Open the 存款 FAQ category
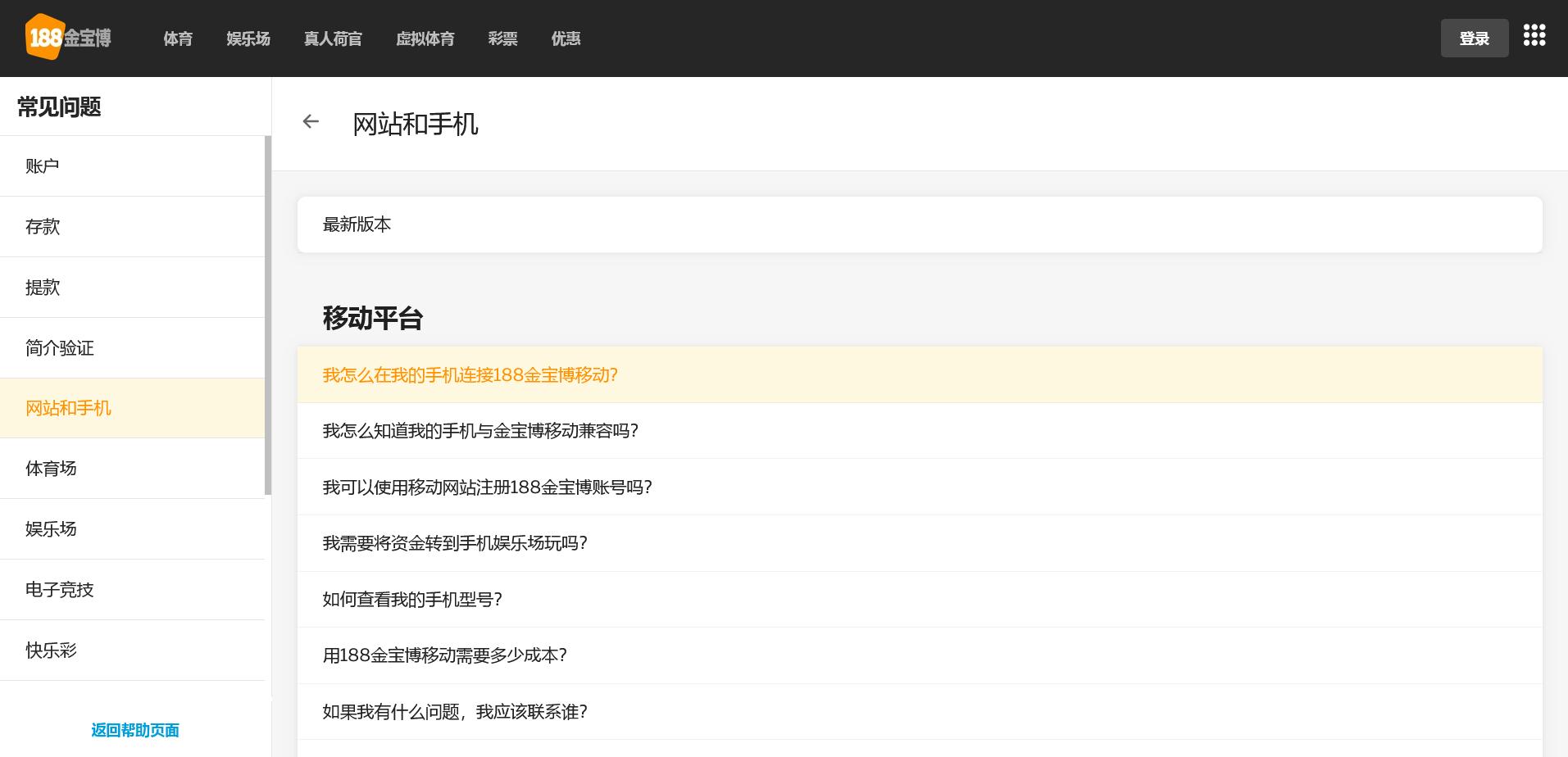 click(132, 227)
